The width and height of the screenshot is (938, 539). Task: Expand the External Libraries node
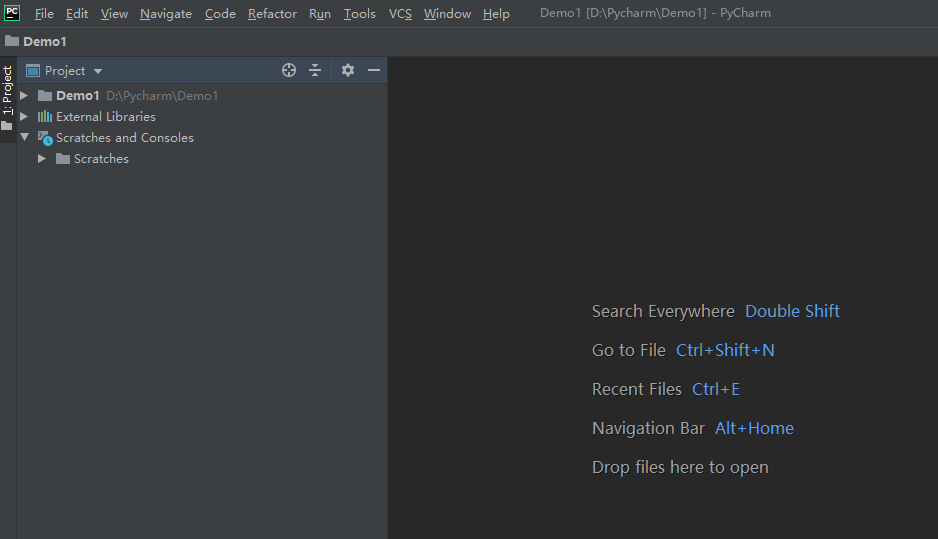(x=24, y=117)
